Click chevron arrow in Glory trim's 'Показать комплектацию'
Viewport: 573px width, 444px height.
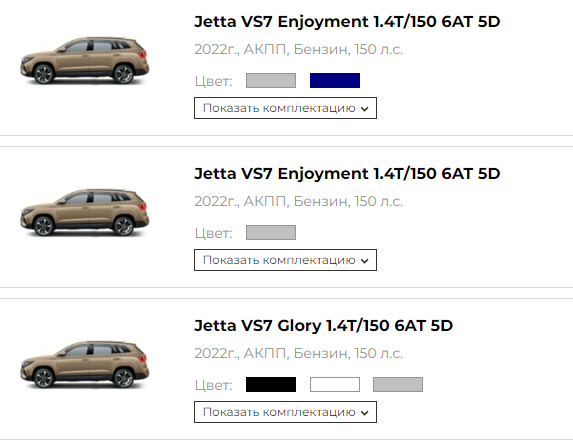point(364,413)
